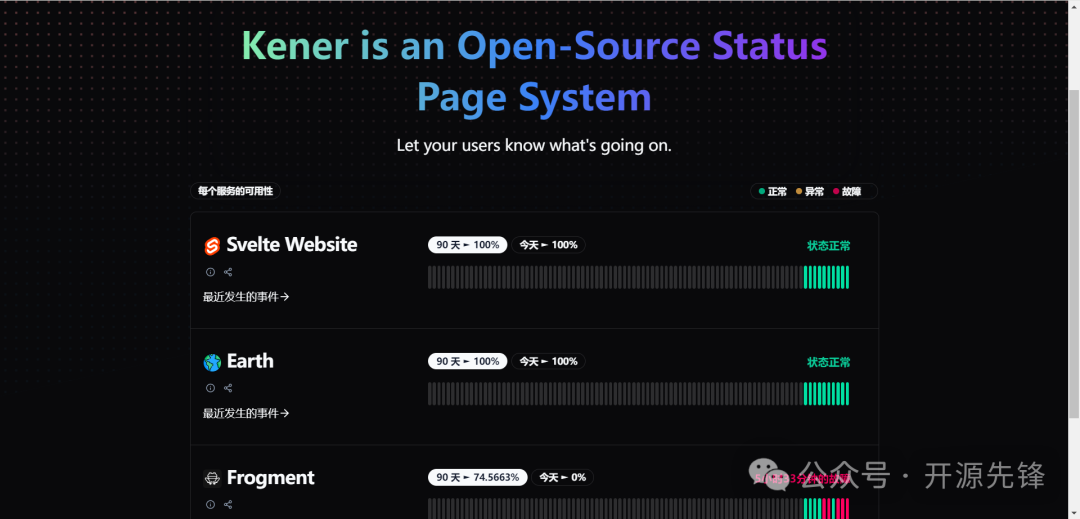Viewport: 1080px width, 519px height.
Task: Switch Svelte Website to 今天 view
Action: (x=548, y=245)
